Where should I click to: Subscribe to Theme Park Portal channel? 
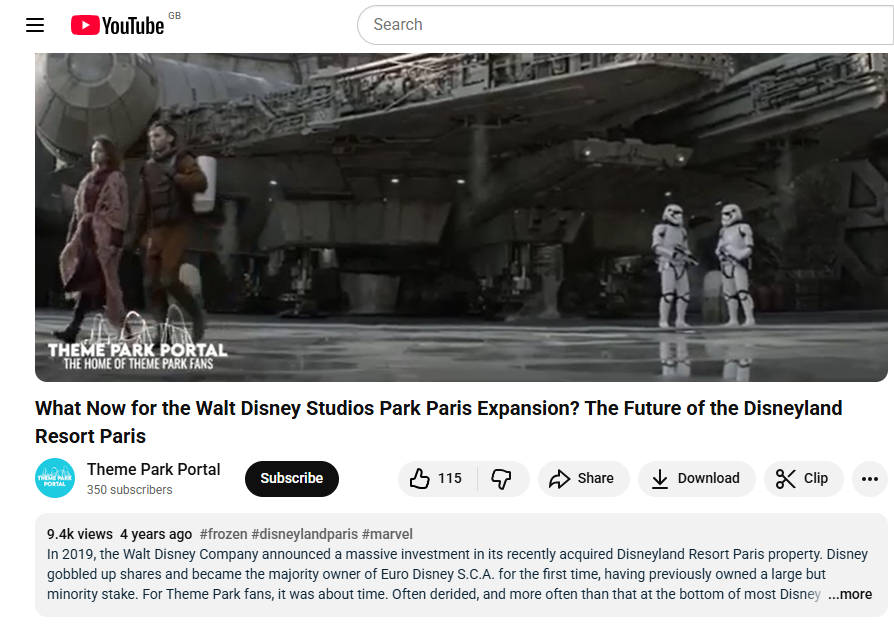point(291,479)
